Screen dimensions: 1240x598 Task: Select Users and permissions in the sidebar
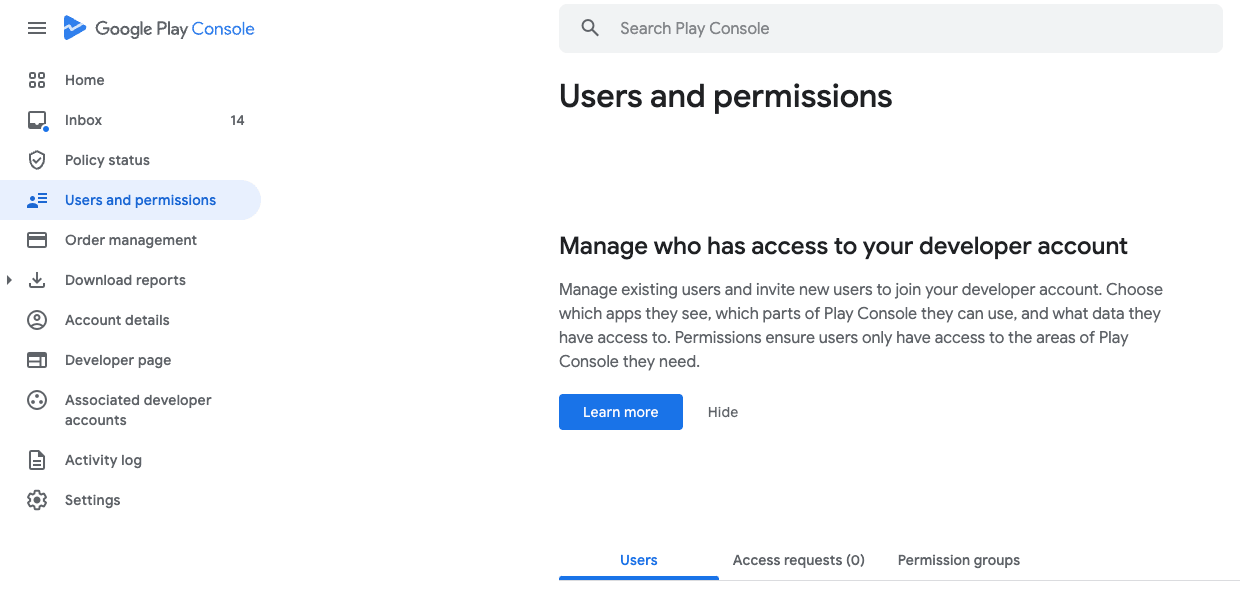click(130, 200)
